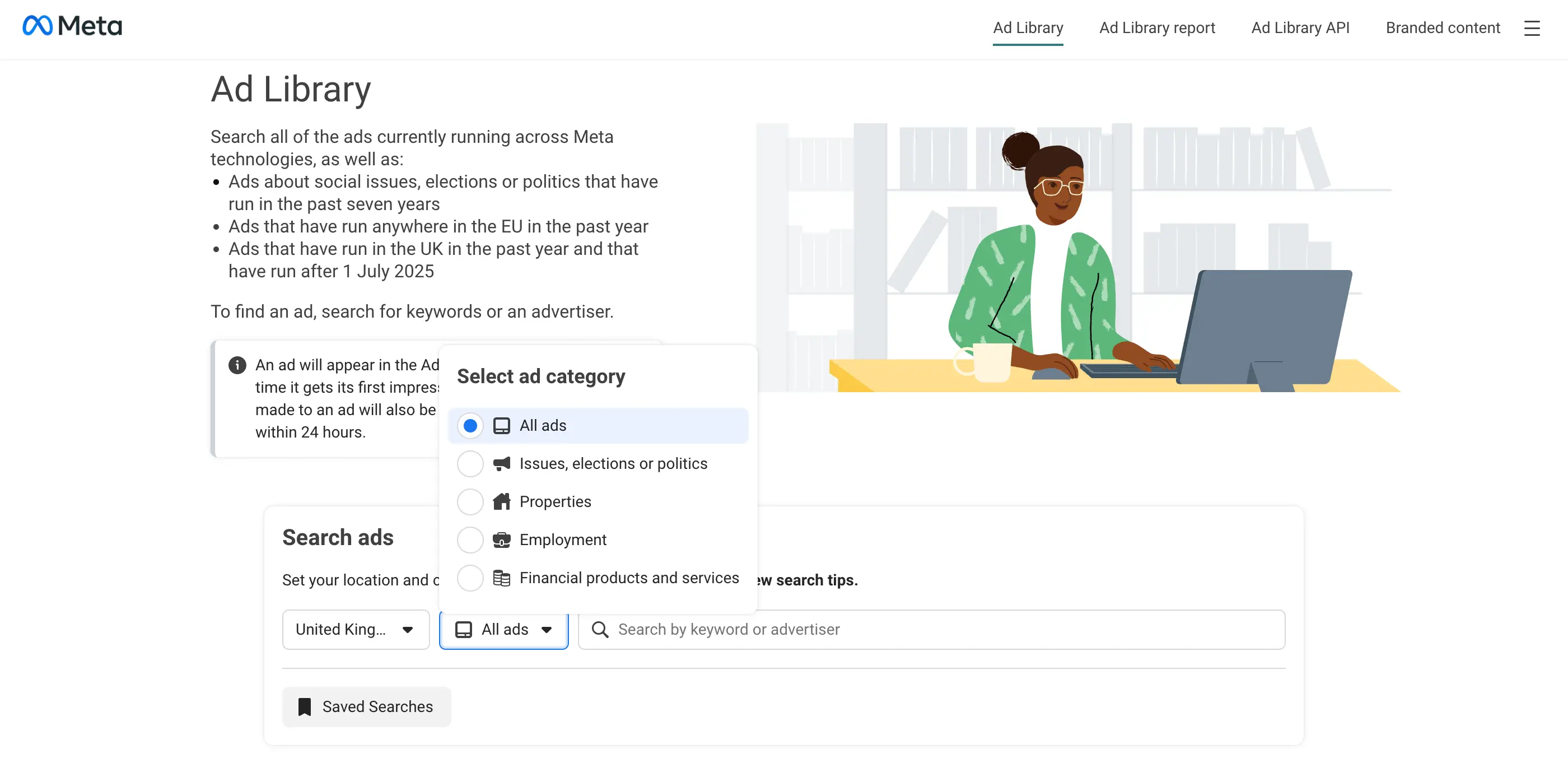Open the Ad Library API tab
The height and width of the screenshot is (763, 1568).
click(1300, 28)
